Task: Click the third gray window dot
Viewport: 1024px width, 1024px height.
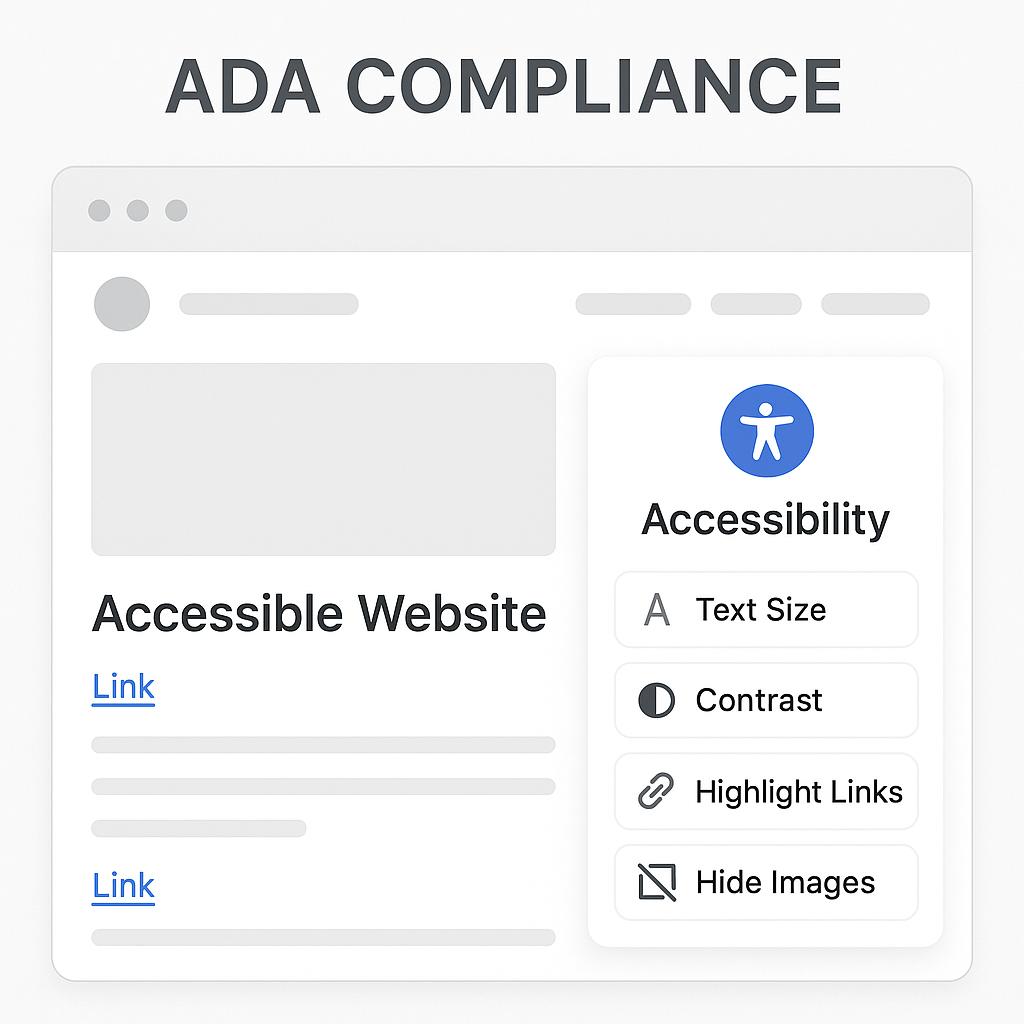Action: (x=176, y=210)
